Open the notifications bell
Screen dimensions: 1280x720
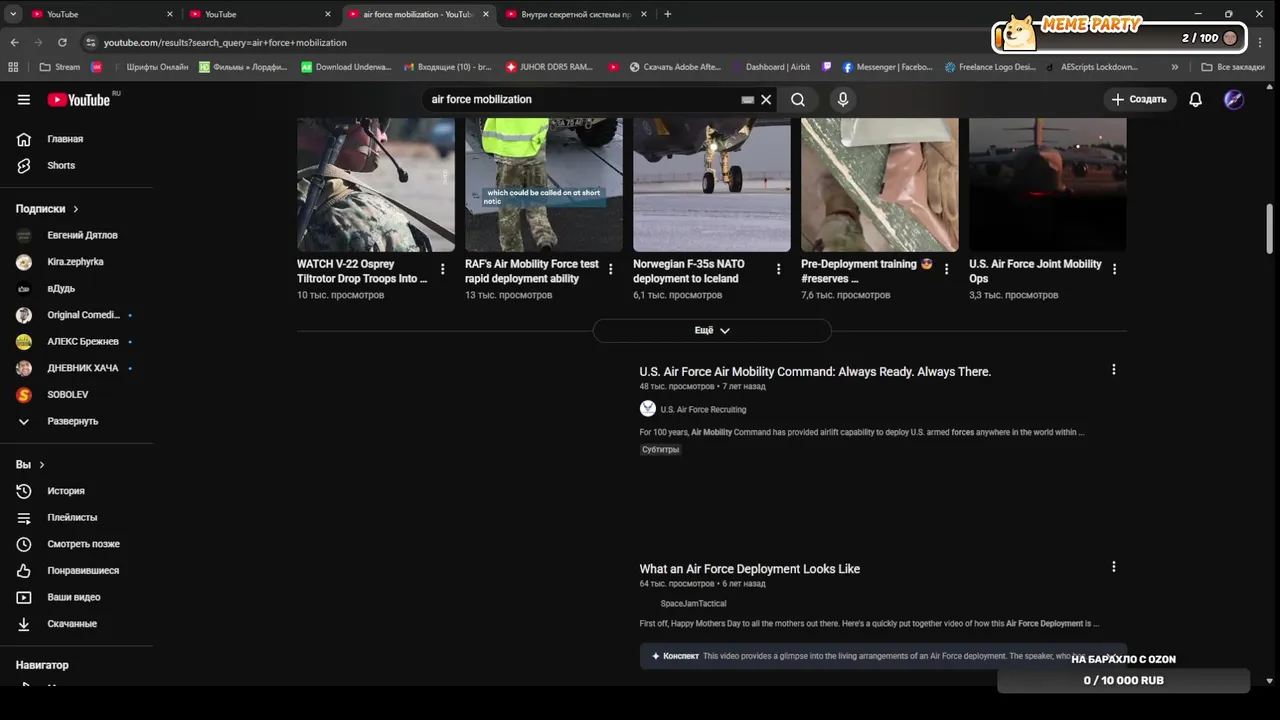pos(1195,99)
